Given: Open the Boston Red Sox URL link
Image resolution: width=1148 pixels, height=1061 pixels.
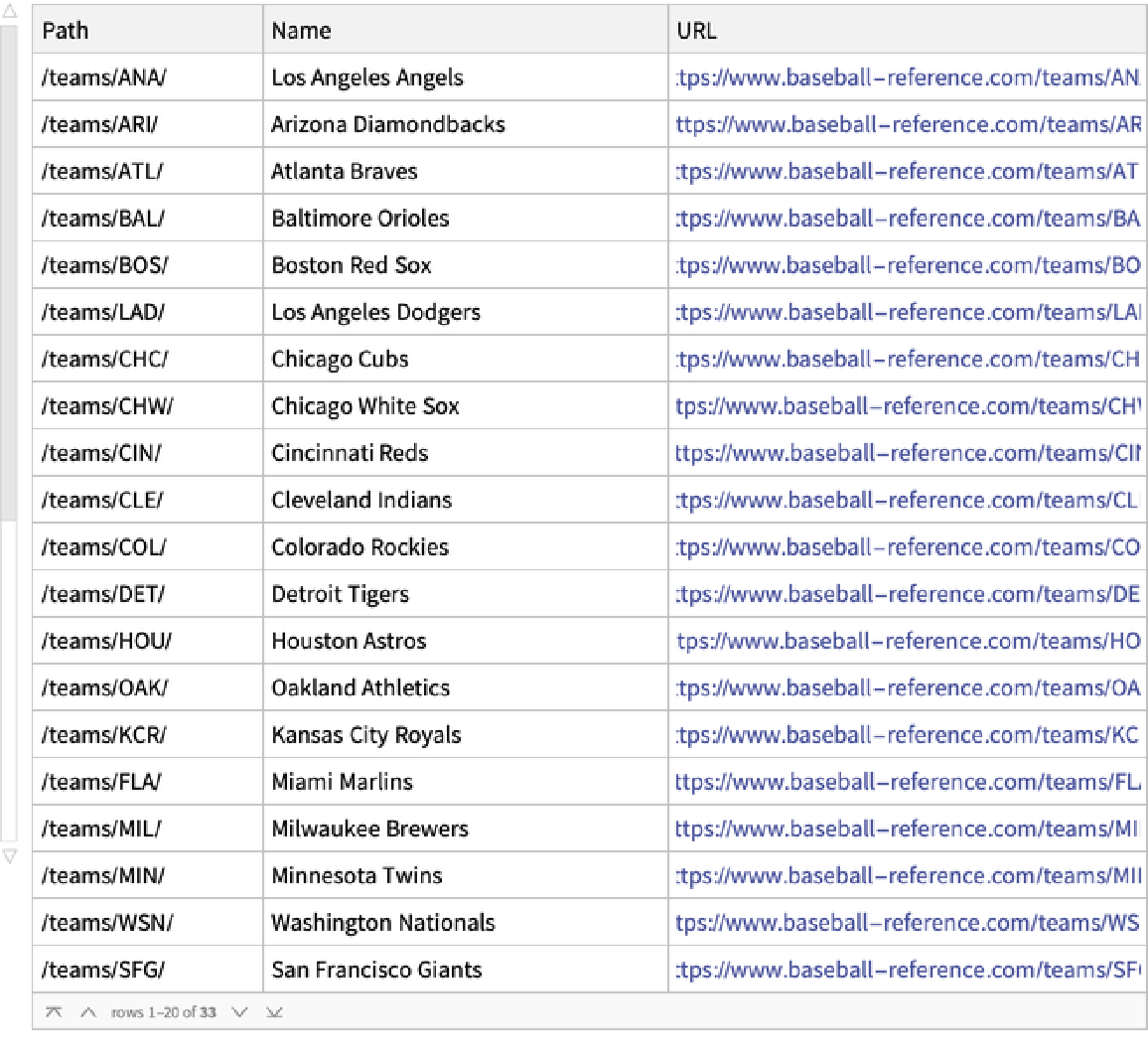Looking at the screenshot, I should (908, 265).
